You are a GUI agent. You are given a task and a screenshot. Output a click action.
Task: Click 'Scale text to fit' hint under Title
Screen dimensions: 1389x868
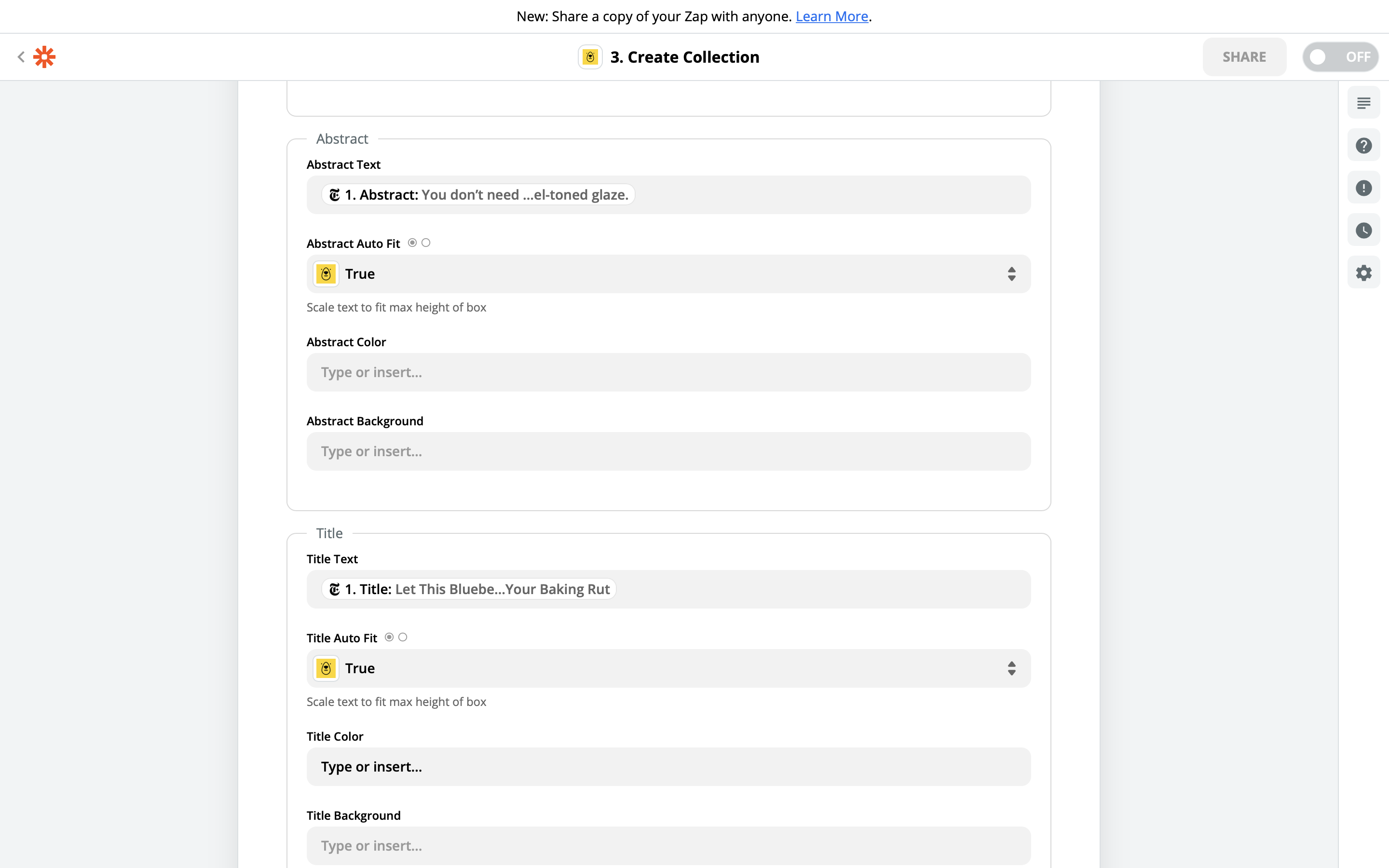click(396, 702)
